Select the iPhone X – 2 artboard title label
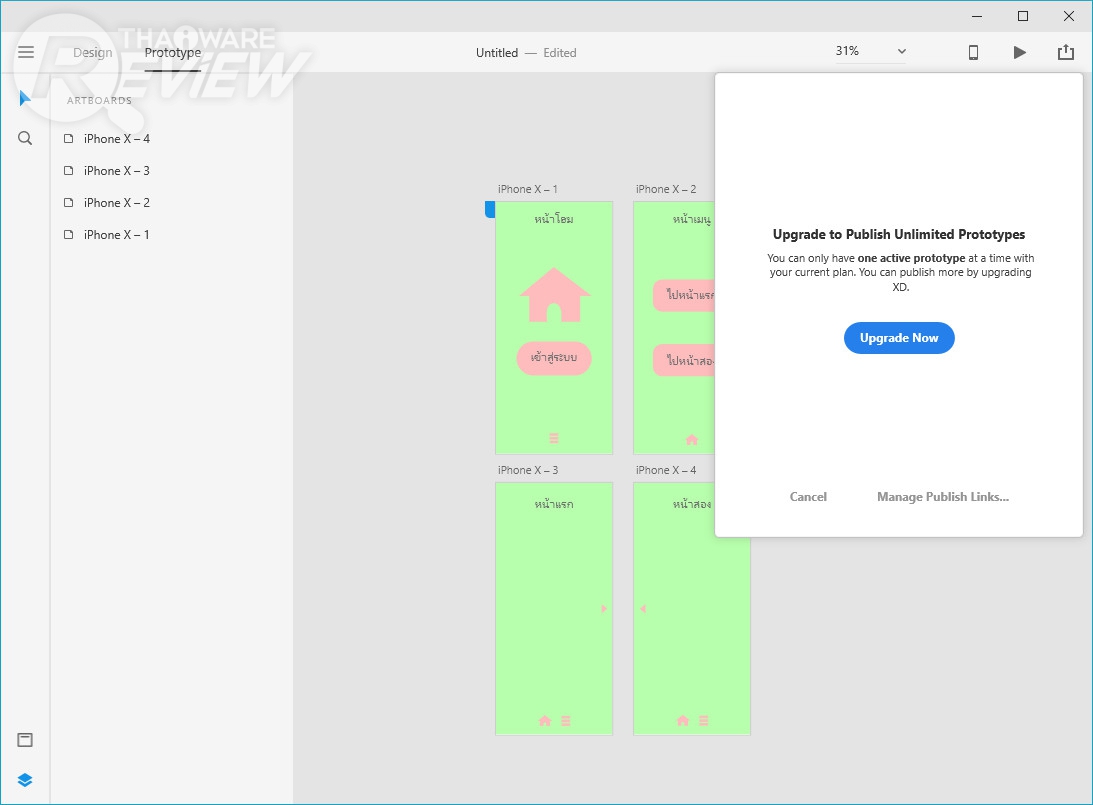This screenshot has height=805, width=1093. click(666, 189)
